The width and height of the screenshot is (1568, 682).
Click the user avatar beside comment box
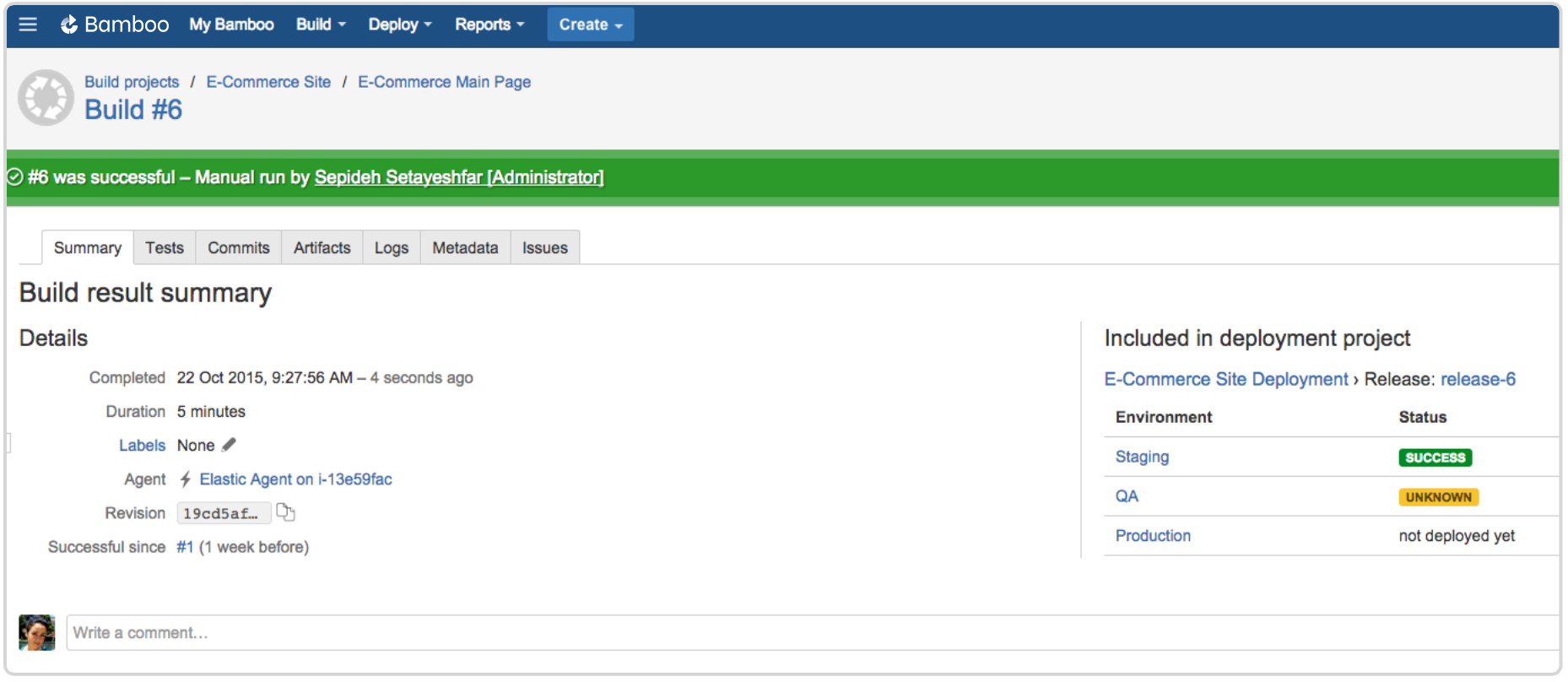(x=37, y=632)
